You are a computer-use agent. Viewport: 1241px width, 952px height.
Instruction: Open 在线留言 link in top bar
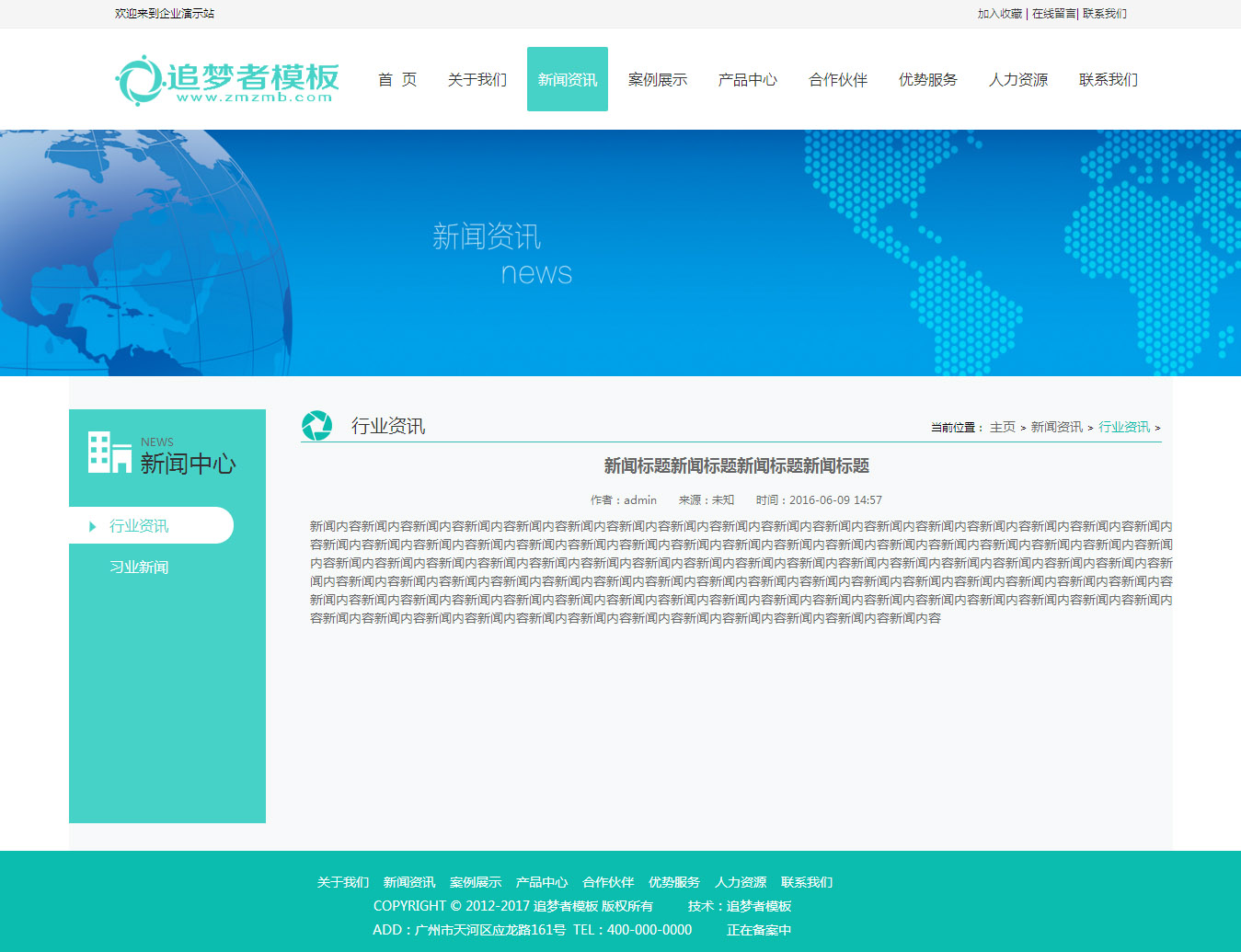[1053, 14]
